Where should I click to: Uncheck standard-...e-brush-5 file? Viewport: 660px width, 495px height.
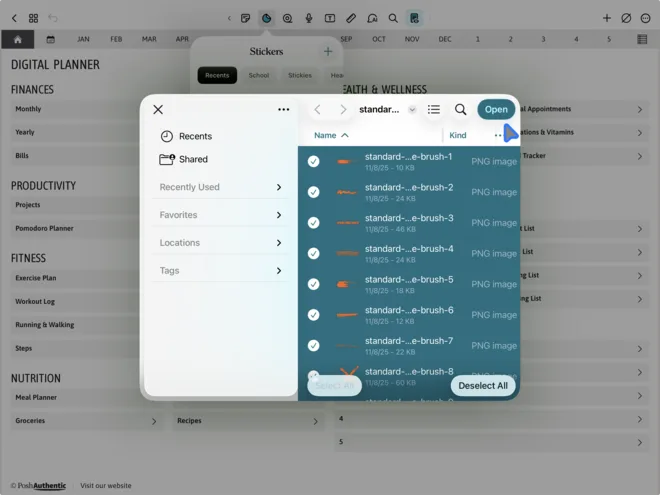click(x=314, y=284)
